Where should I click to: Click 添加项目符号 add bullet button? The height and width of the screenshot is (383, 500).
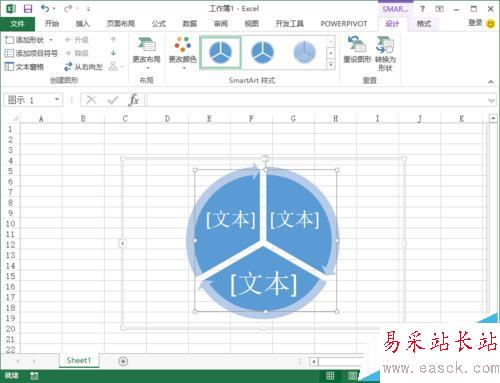(x=31, y=53)
